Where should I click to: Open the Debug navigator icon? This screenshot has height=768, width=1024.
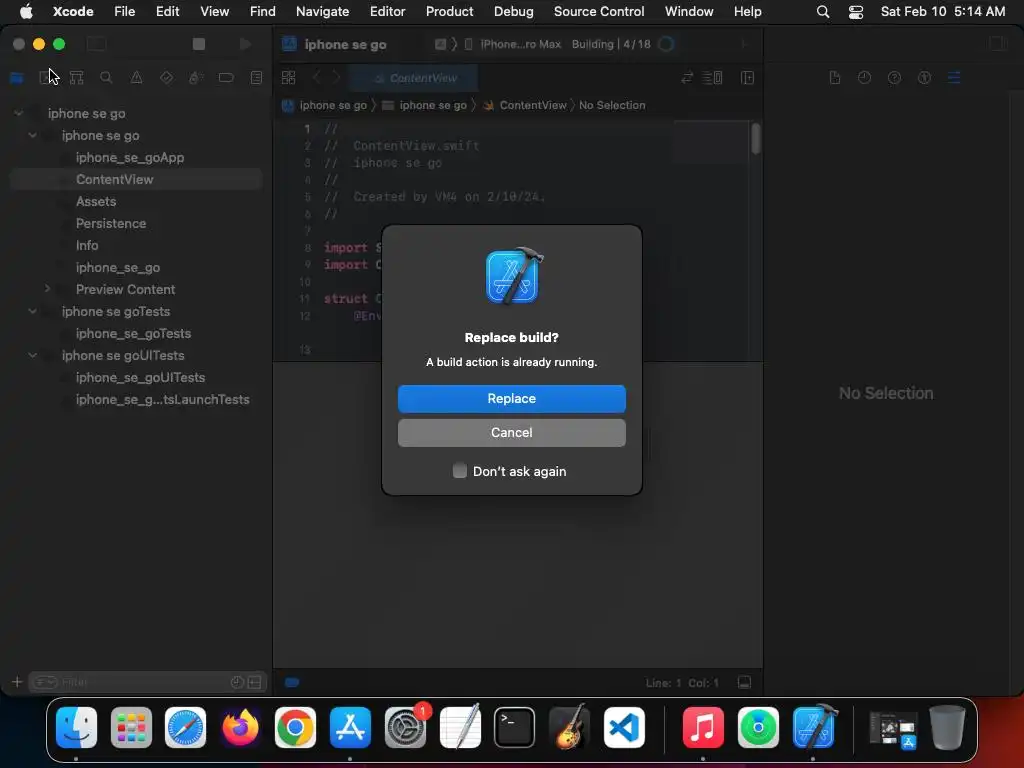[x=196, y=78]
